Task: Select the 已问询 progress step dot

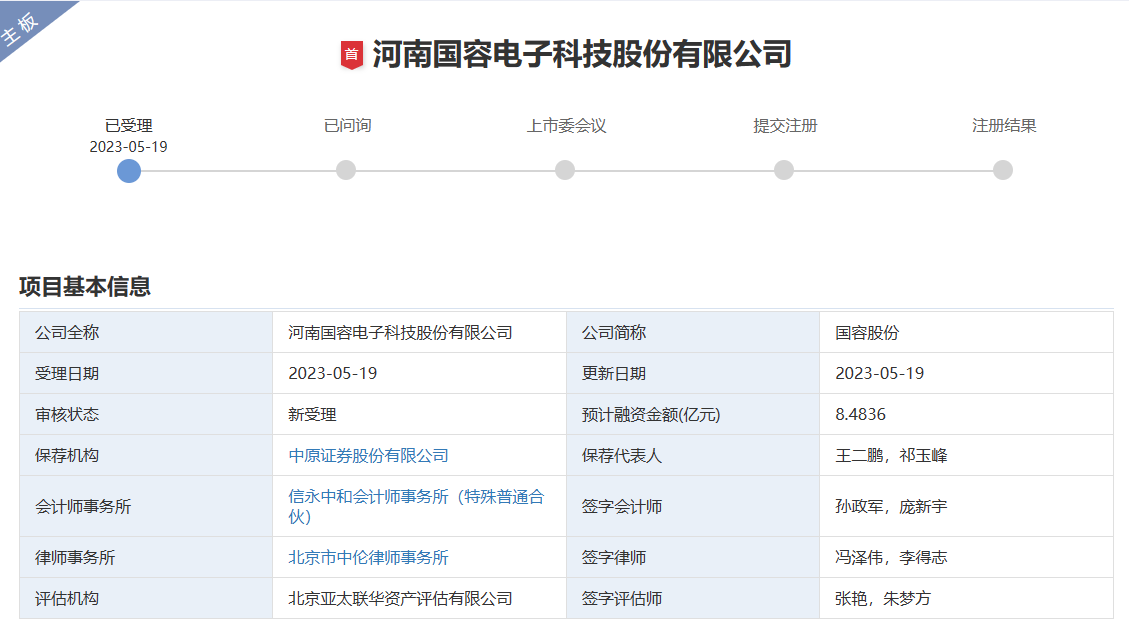Action: coord(346,171)
